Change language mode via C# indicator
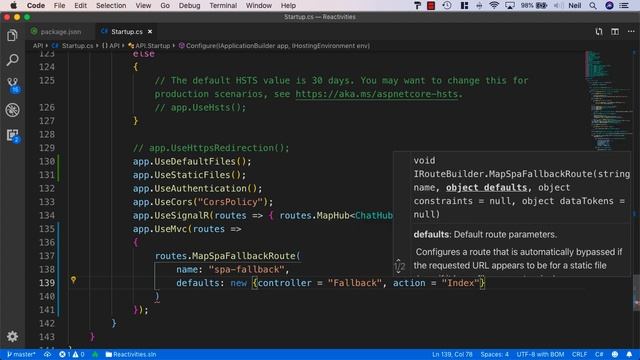 599,354
